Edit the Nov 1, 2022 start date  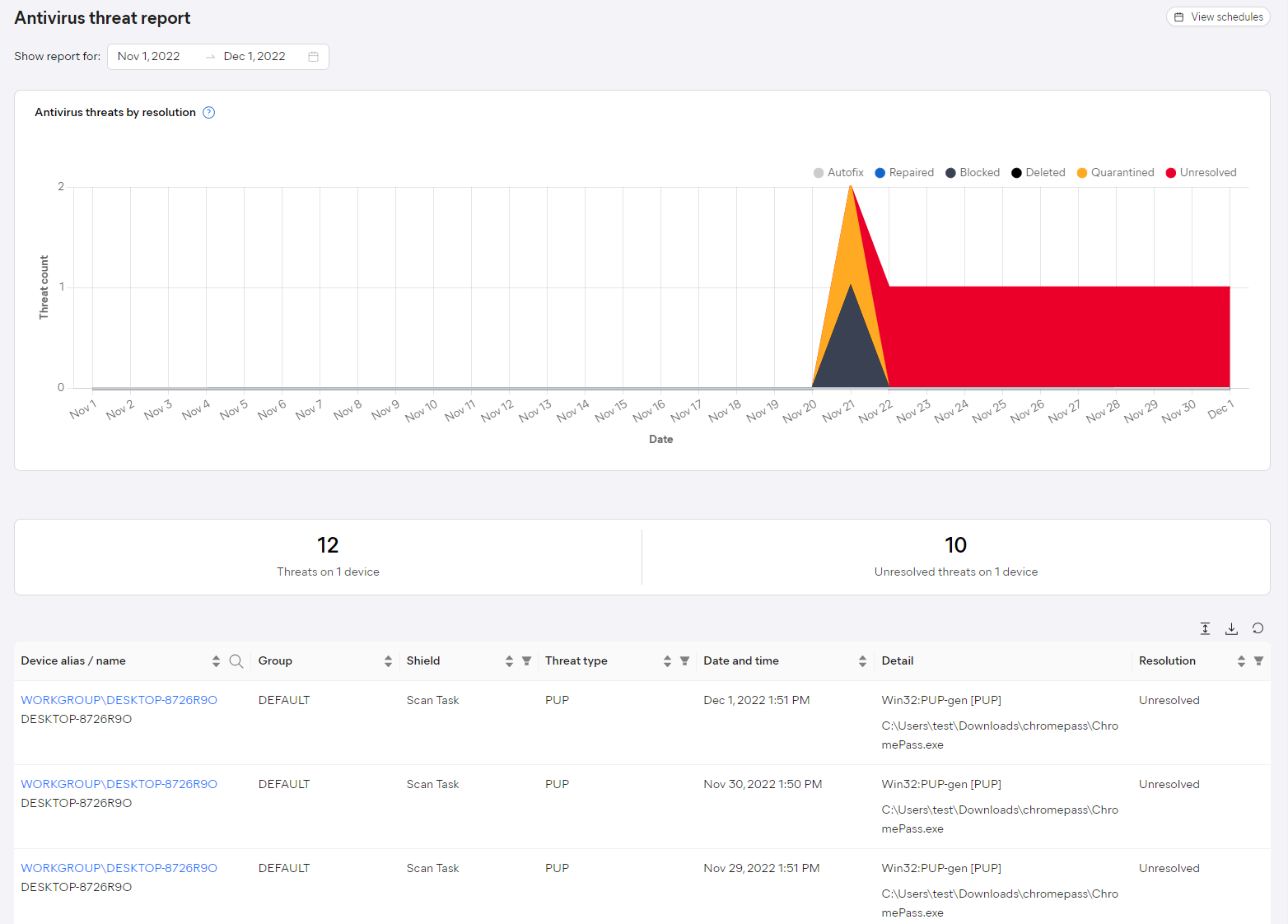pos(149,57)
